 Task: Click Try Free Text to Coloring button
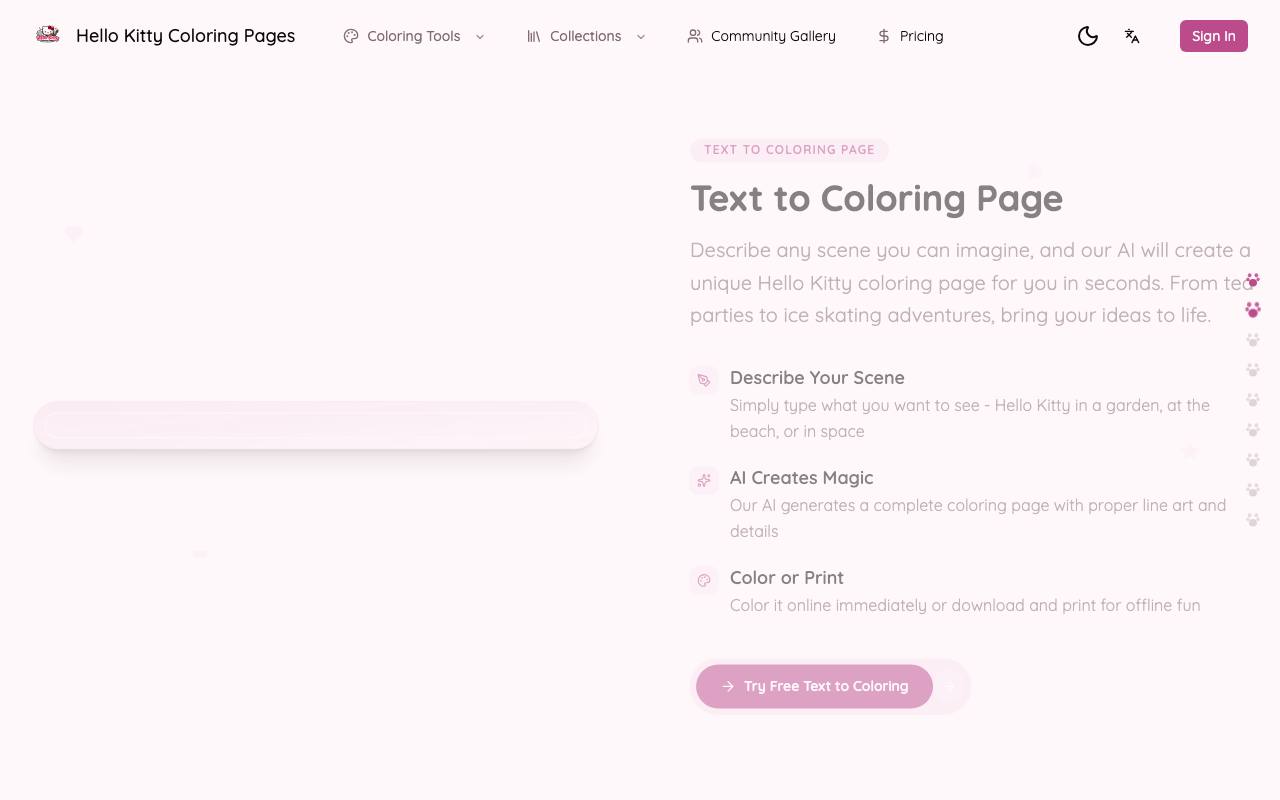pos(814,686)
